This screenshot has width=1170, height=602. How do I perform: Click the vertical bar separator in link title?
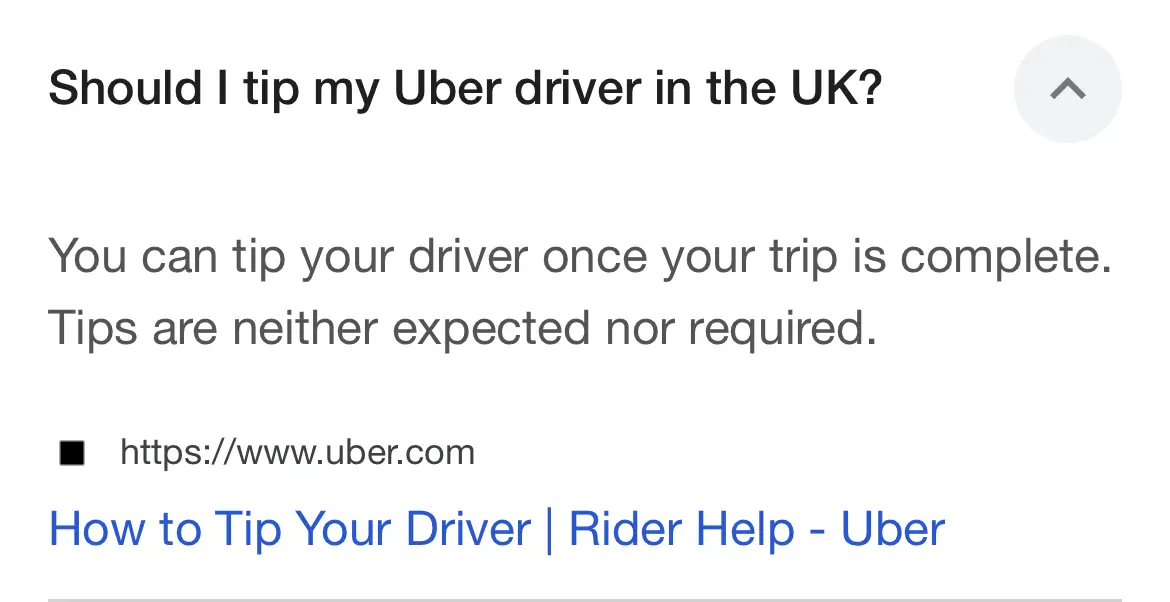[x=550, y=530]
